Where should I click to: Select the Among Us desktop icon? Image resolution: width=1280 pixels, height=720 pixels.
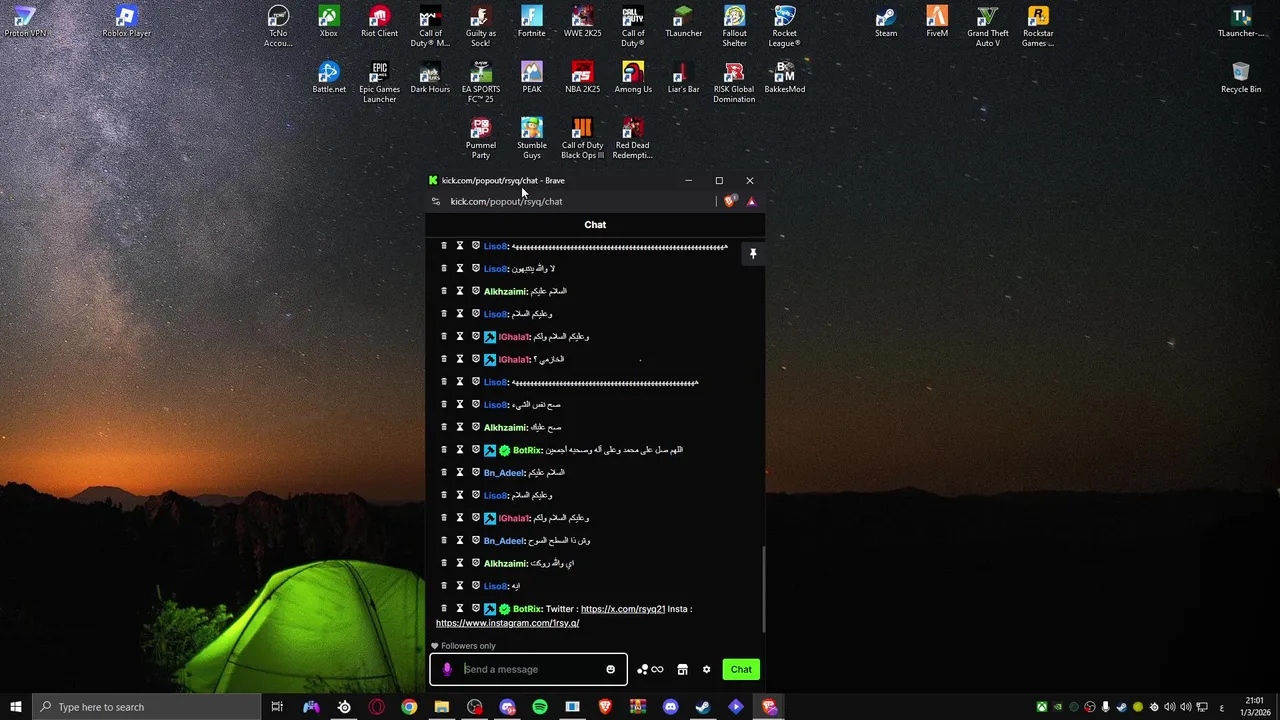coord(633,78)
